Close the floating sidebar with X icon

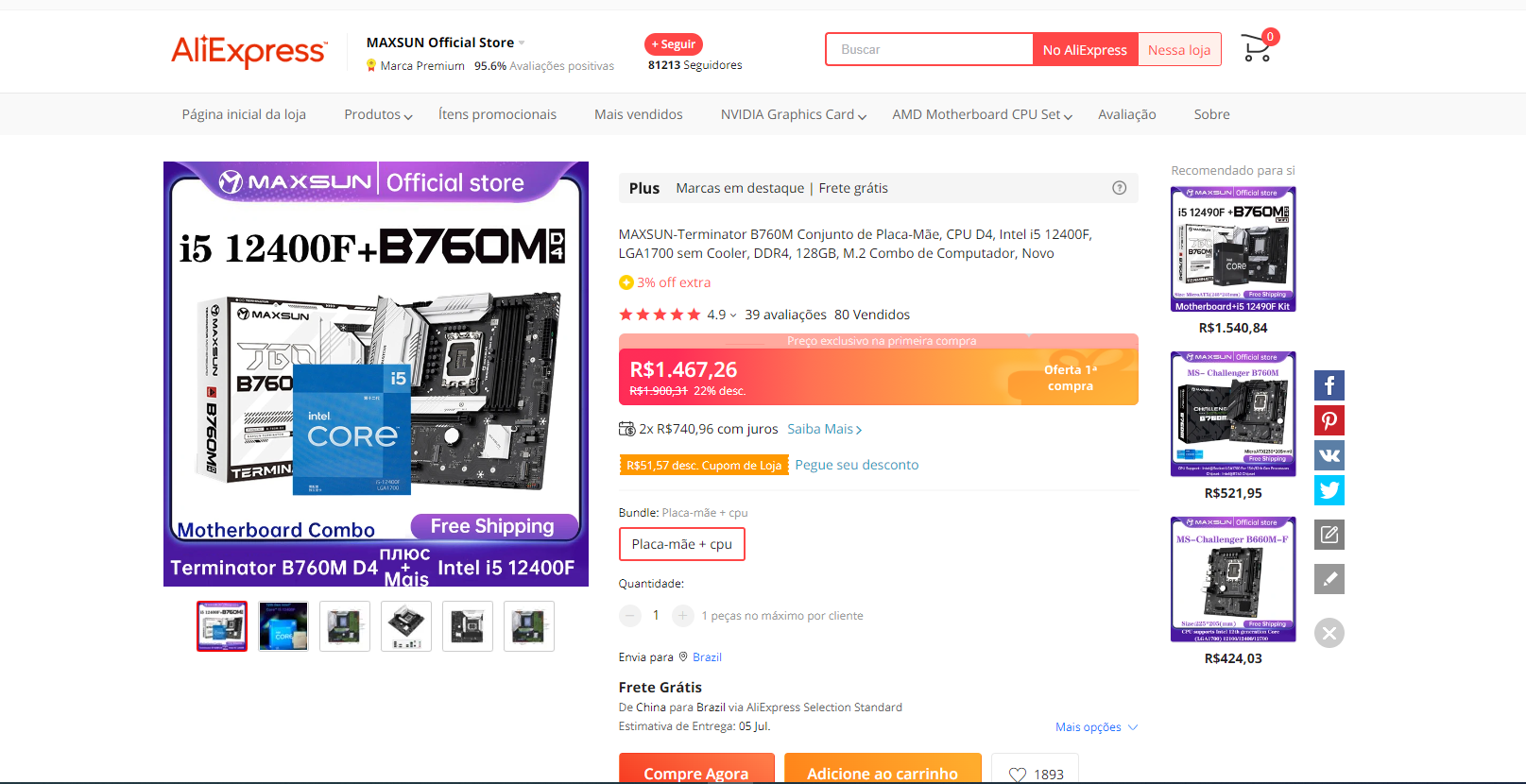(x=1329, y=633)
